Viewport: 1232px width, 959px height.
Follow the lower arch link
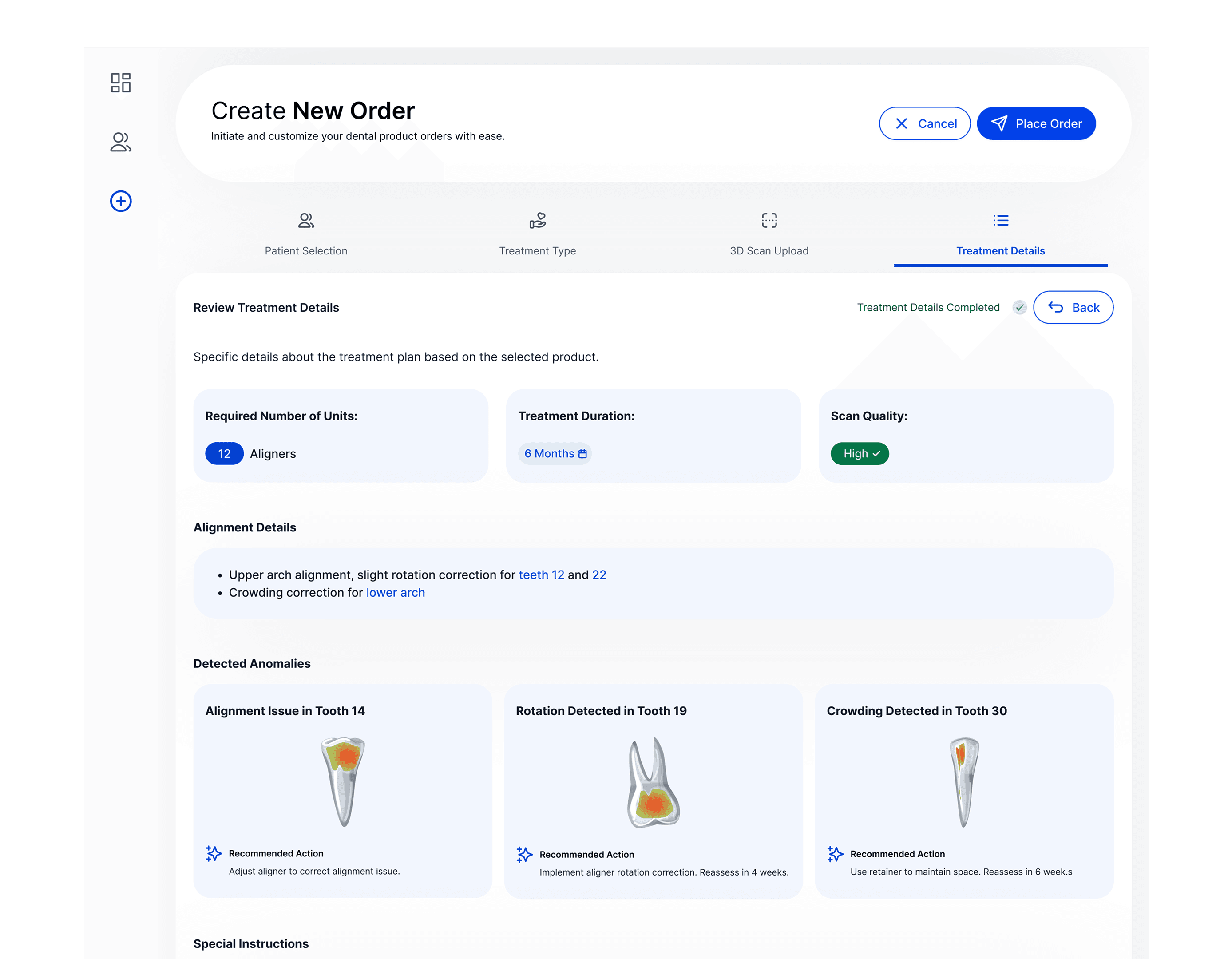pos(396,593)
